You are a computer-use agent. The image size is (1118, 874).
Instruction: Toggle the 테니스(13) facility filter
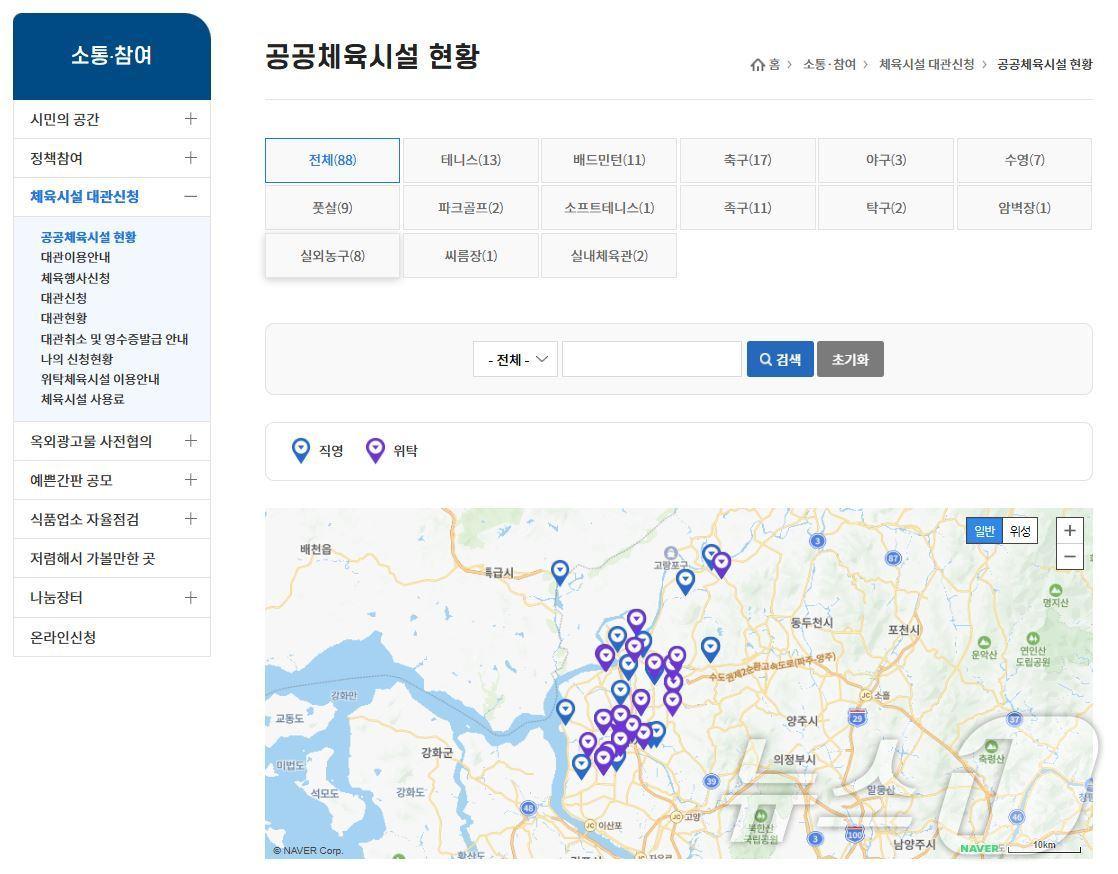click(x=471, y=159)
